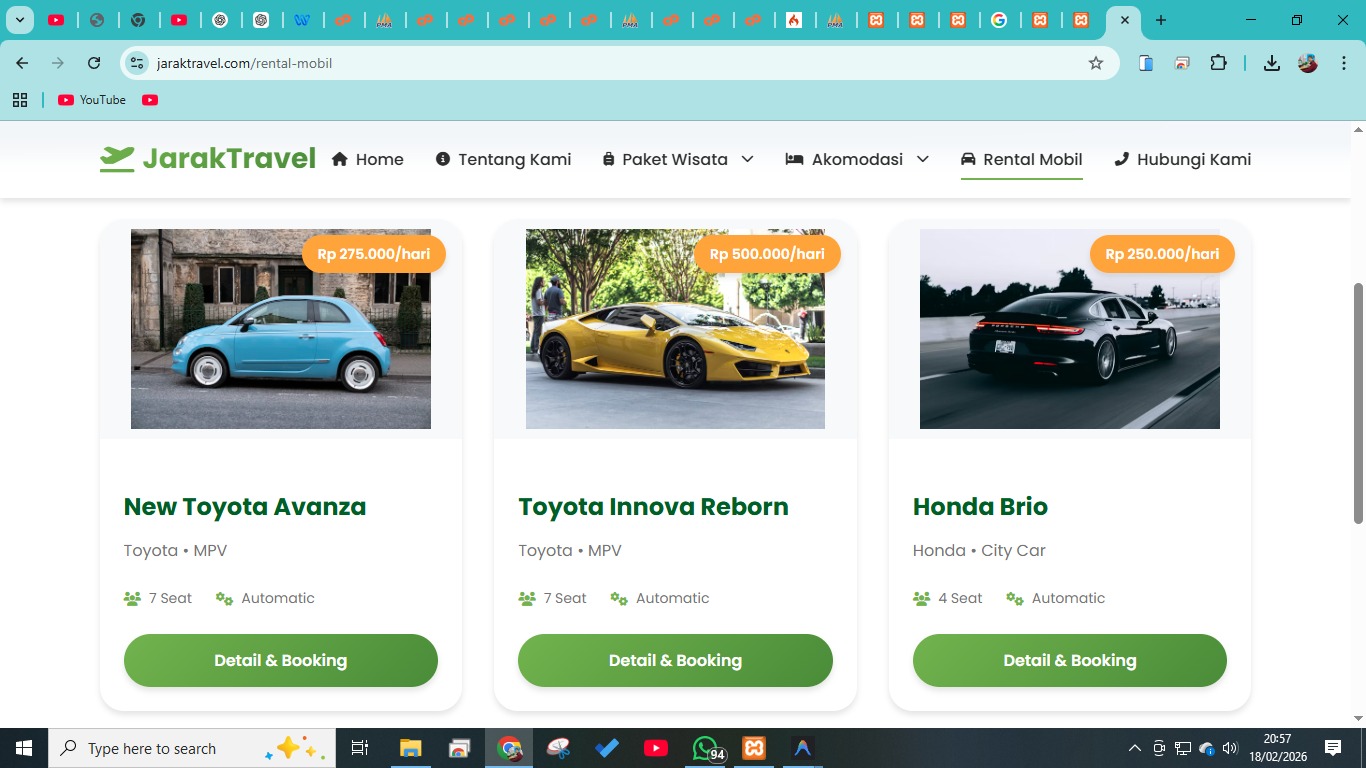This screenshot has width=1366, height=768.
Task: Open the Tentang Kami page from the navbar
Action: (514, 159)
